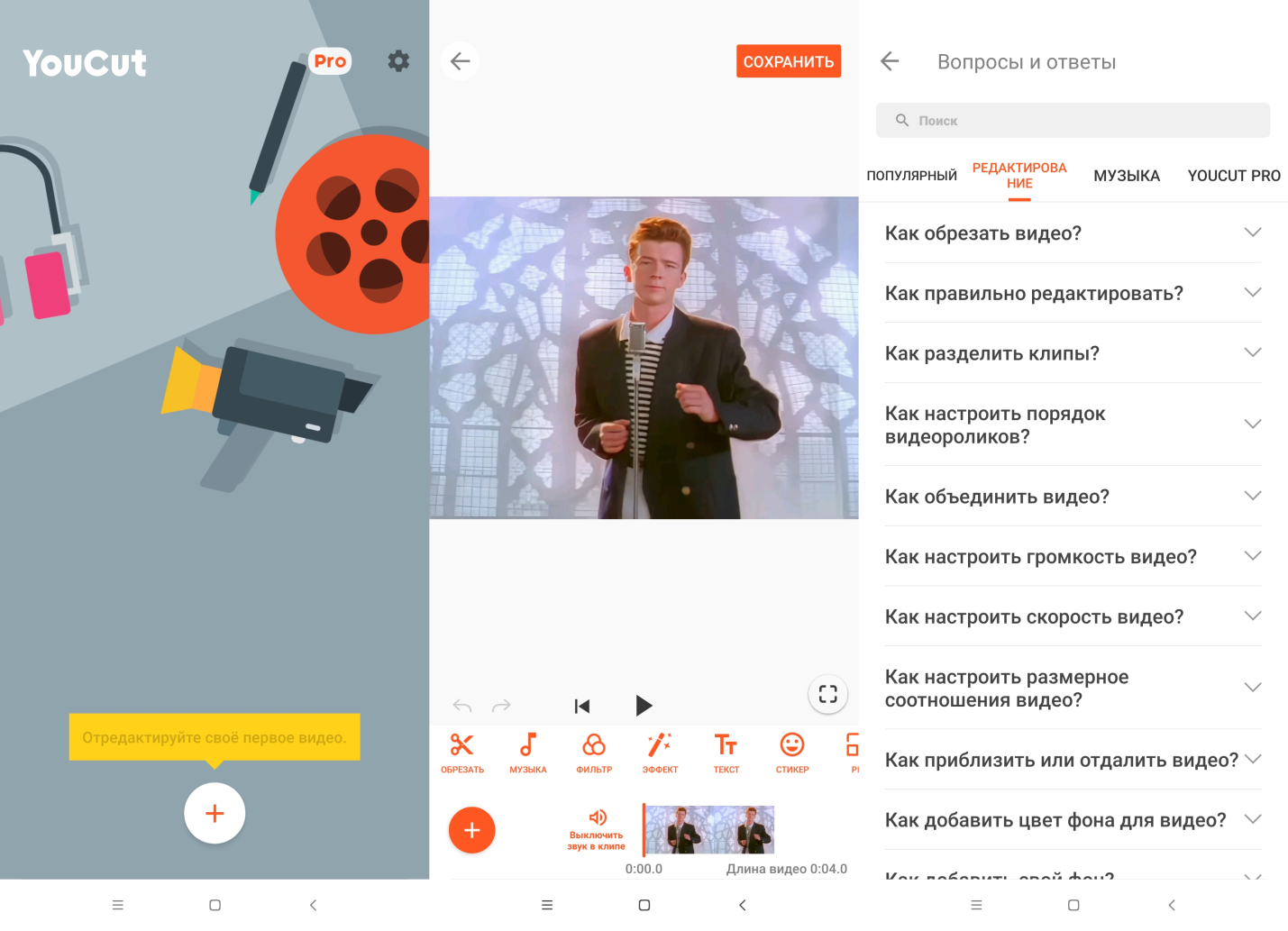Click the 0:00.0 timestamp under the timeline

click(644, 869)
